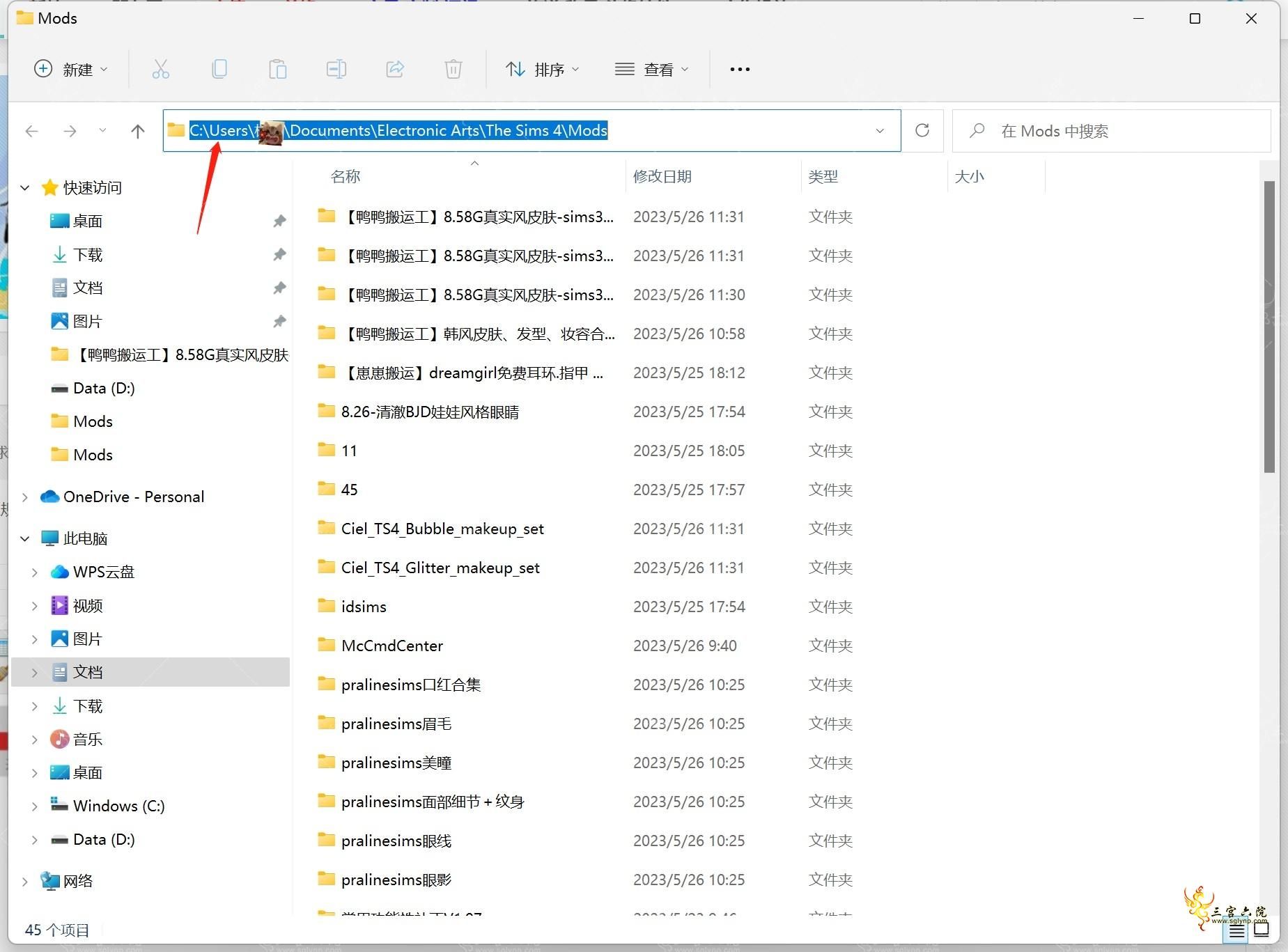This screenshot has height=952, width=1288.
Task: Click the file list vertical scrollbar
Action: click(x=1269, y=327)
